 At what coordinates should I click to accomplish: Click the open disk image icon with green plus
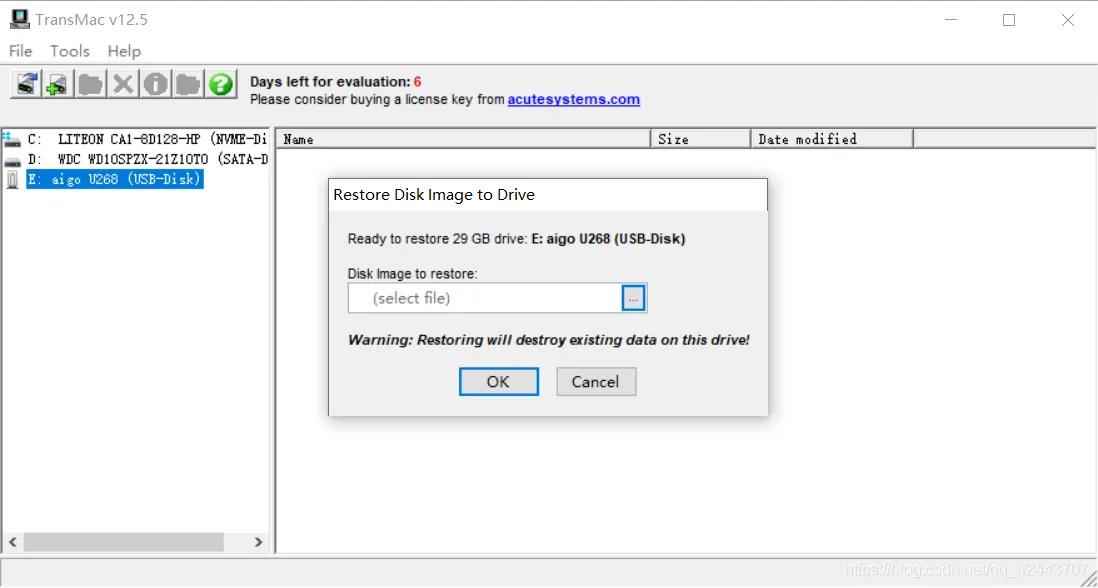tap(57, 85)
